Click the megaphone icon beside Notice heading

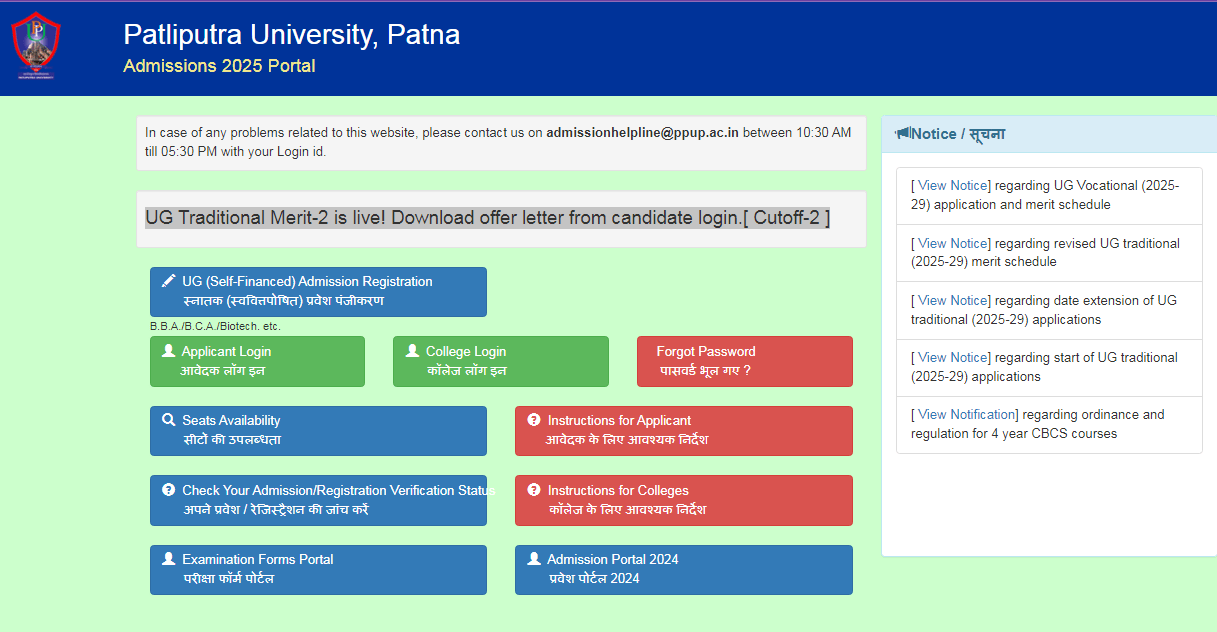coord(902,133)
